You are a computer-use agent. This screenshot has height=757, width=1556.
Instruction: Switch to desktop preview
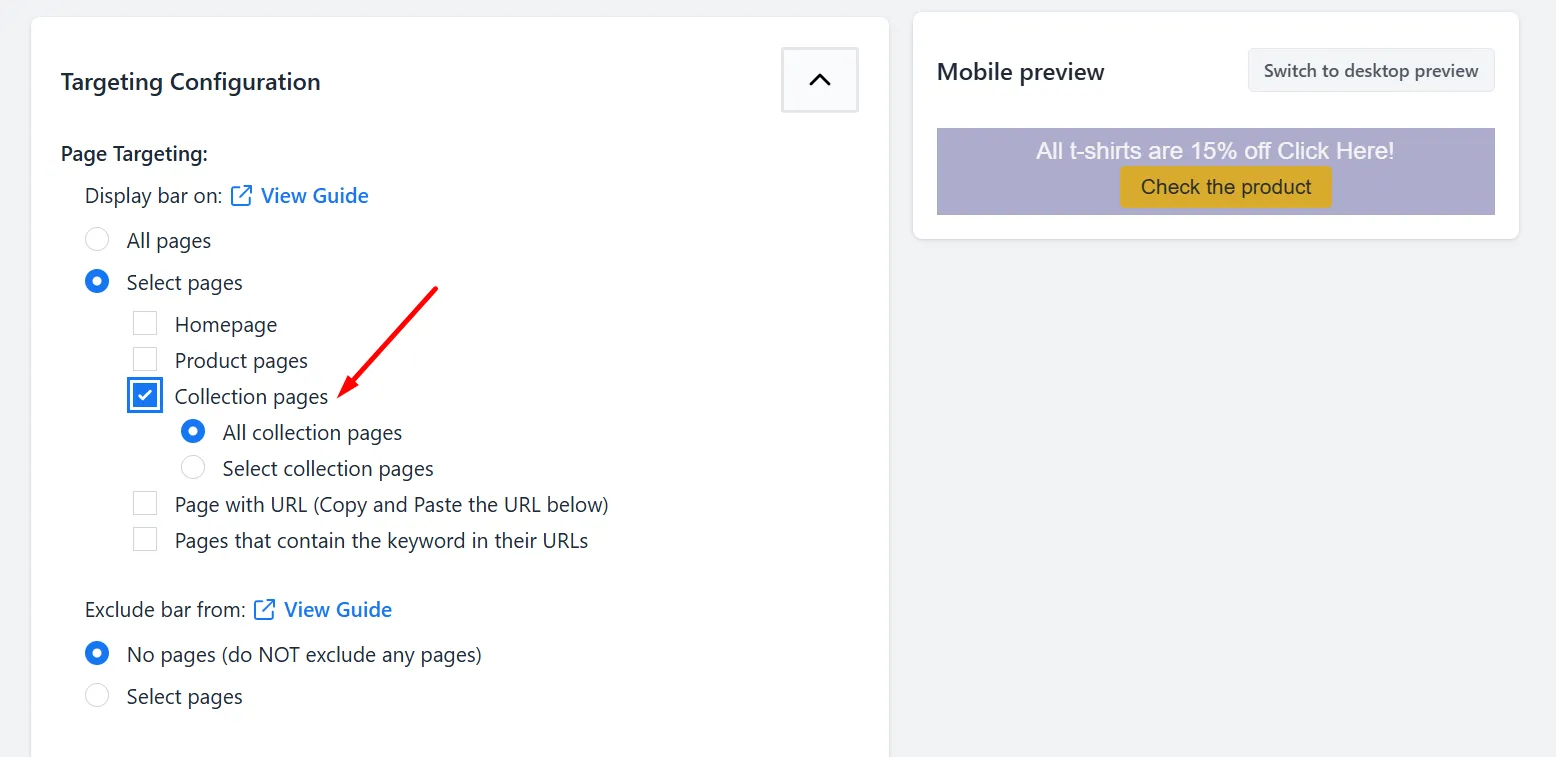tap(1371, 70)
